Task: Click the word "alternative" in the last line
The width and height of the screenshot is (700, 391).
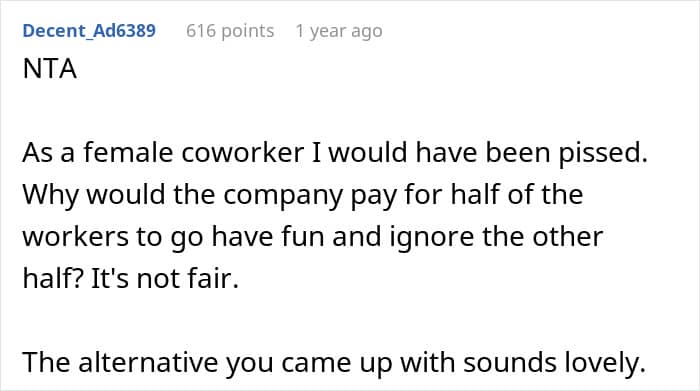Action: [x=149, y=362]
